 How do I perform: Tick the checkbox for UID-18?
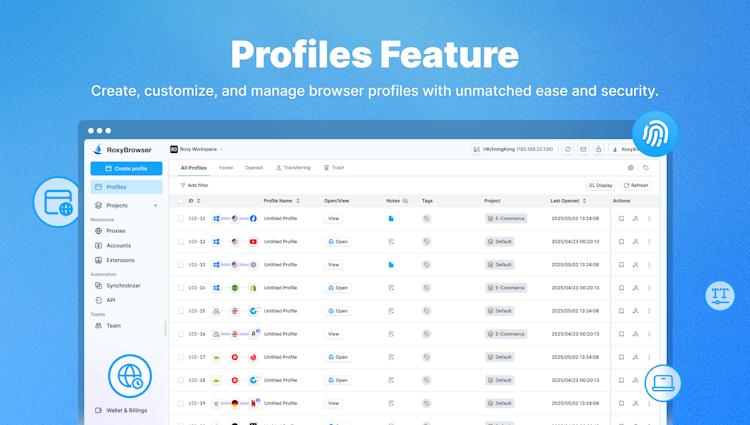point(181,380)
